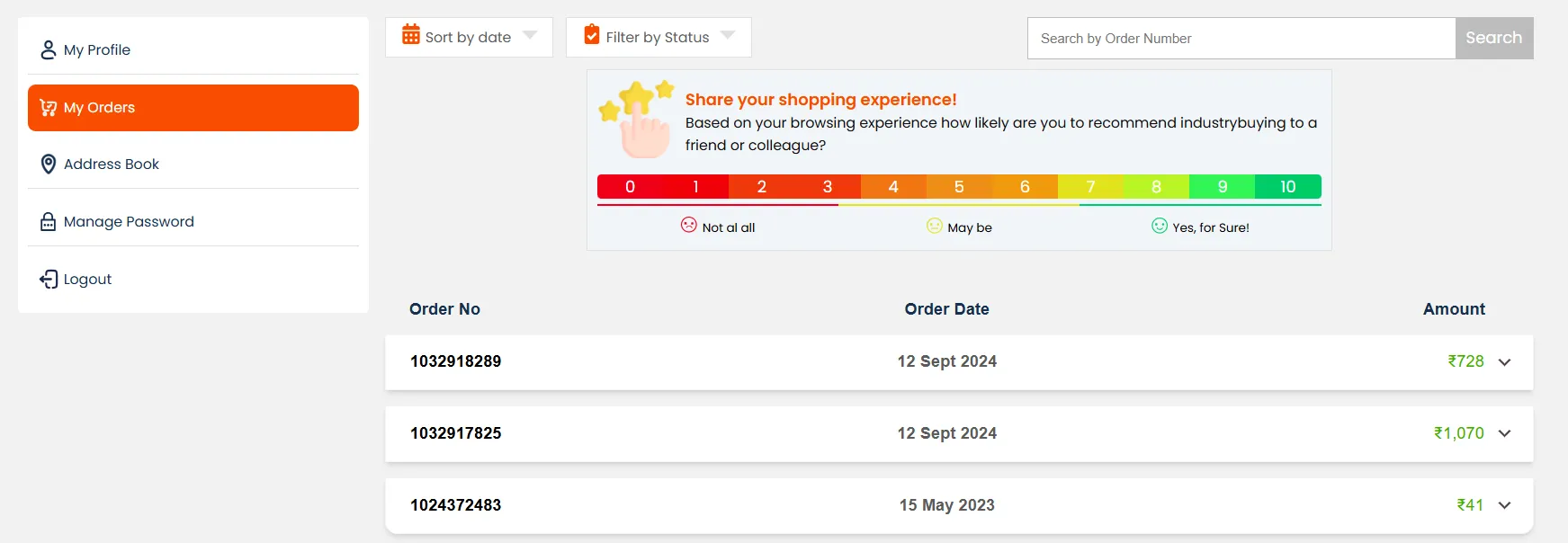Click the Manage Password lock icon
This screenshot has height=543, width=1568.
coord(49,222)
